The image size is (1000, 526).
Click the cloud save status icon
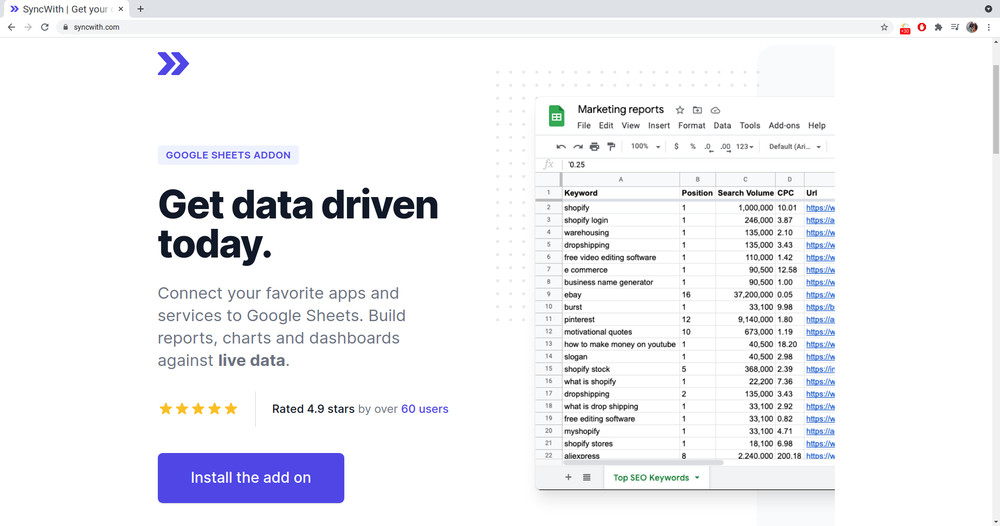coord(715,110)
